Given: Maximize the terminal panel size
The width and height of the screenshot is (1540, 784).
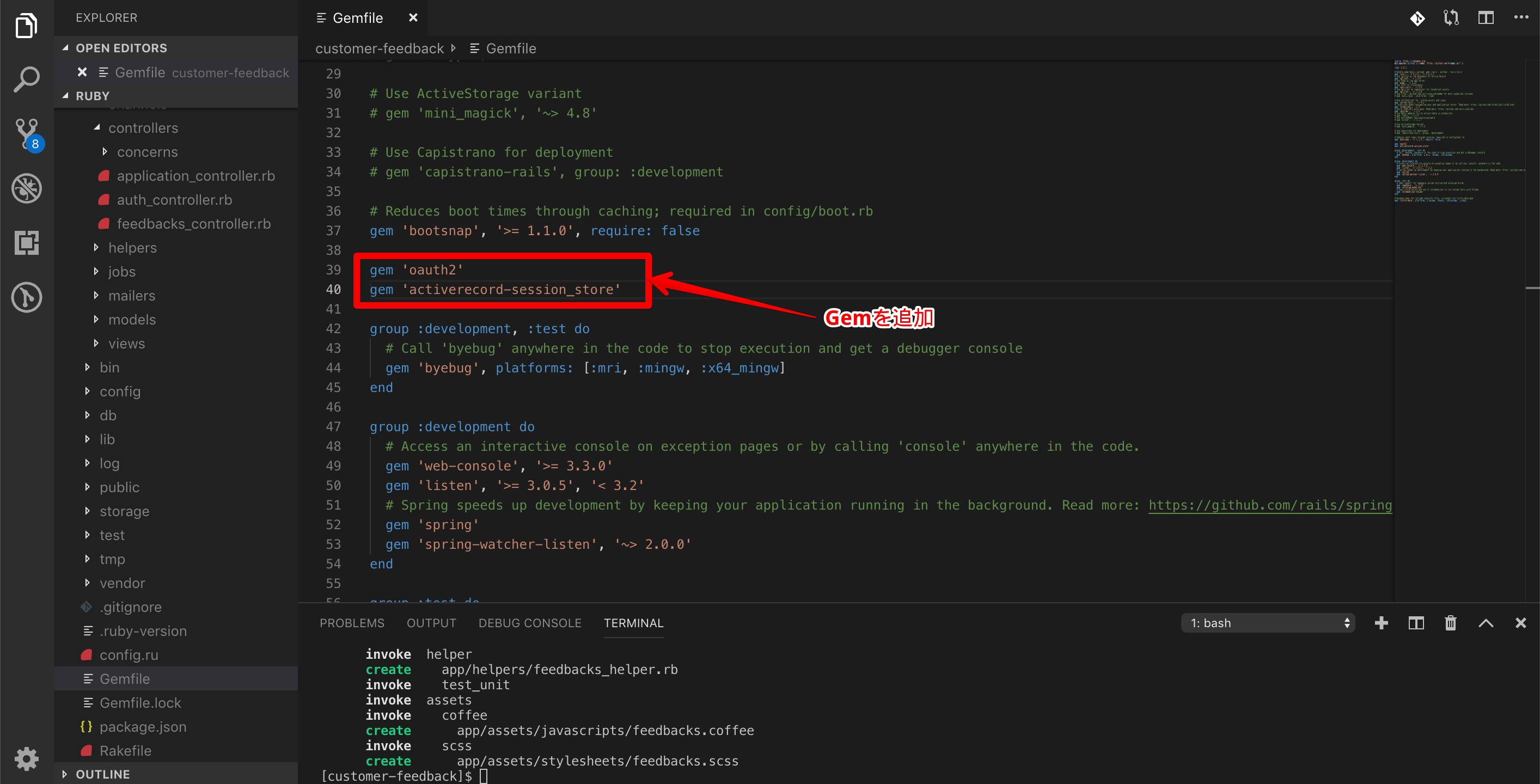Looking at the screenshot, I should (1486, 623).
